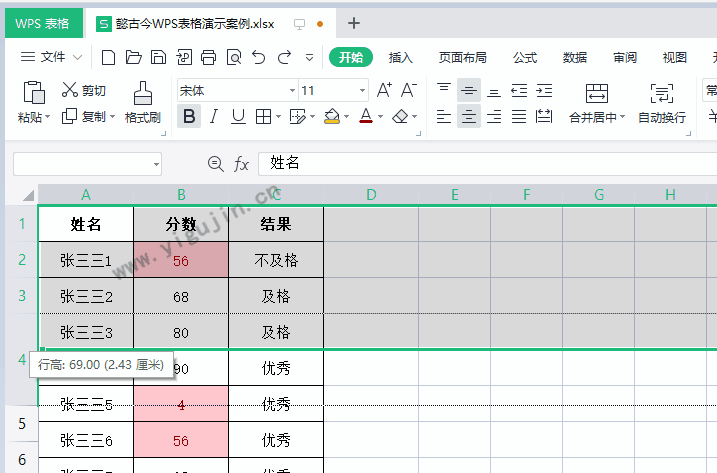
Task: Cut selection with scissors icon
Action: point(70,90)
